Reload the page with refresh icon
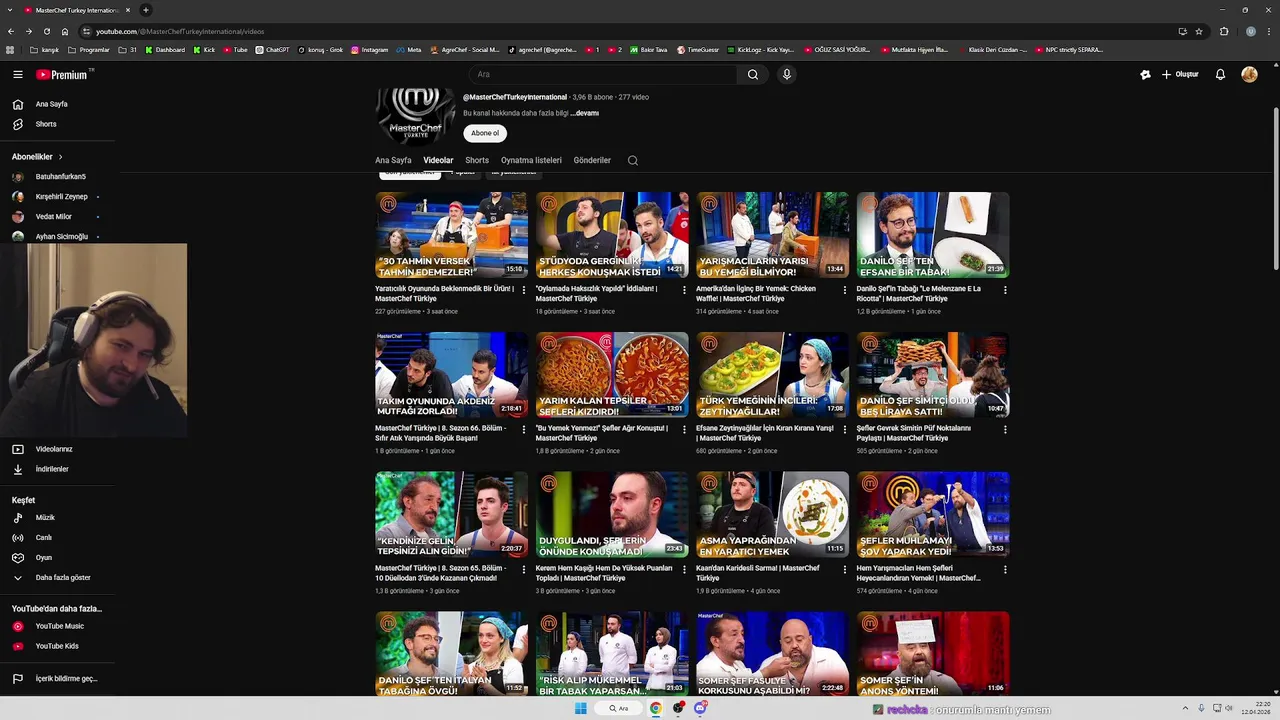Screen dimensions: 1280x720 [46, 31]
